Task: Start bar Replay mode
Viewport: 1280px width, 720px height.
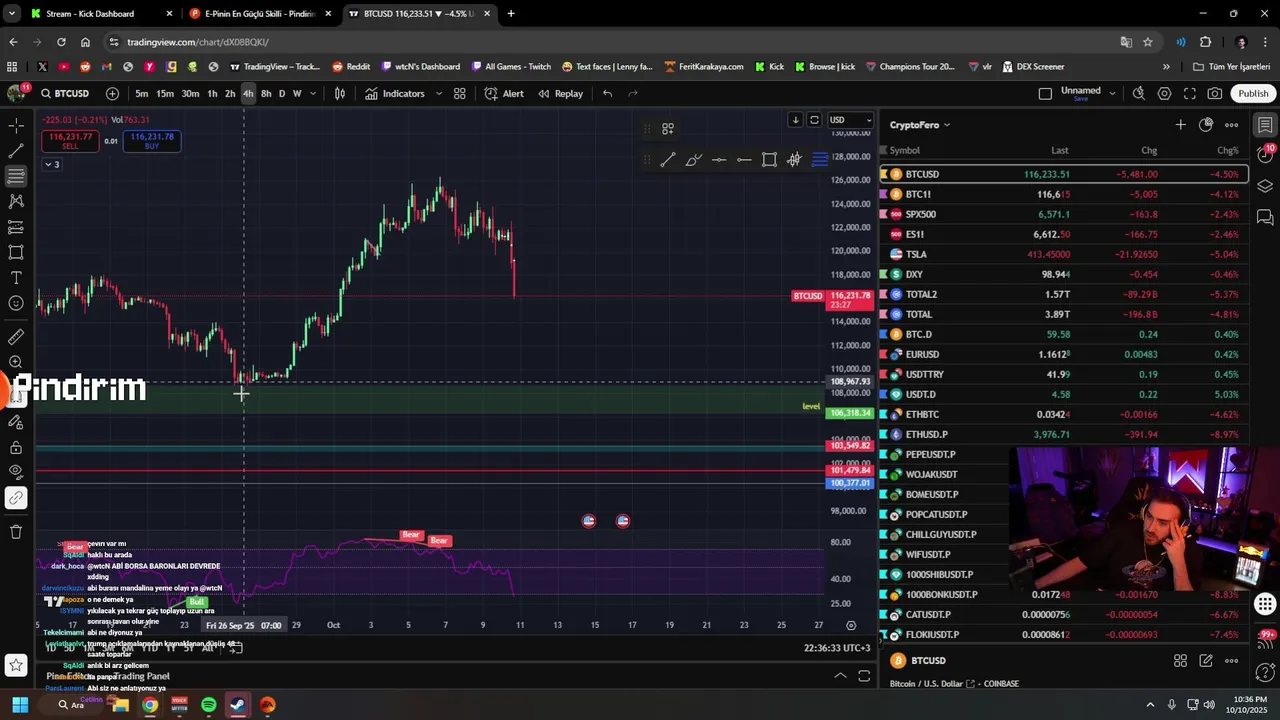Action: tap(560, 93)
